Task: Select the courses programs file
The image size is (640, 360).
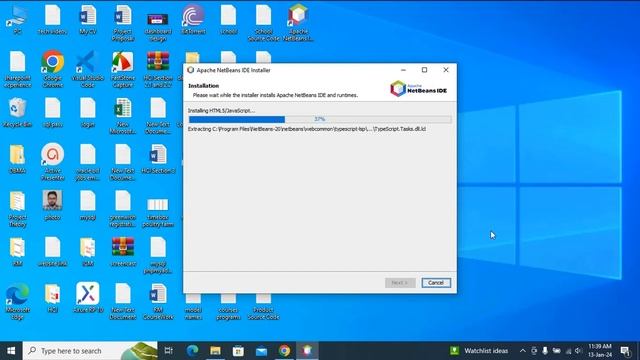Action: [x=228, y=308]
